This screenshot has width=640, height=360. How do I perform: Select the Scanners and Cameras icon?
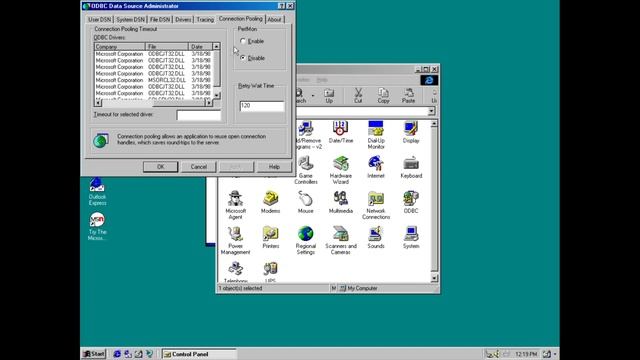(340, 240)
